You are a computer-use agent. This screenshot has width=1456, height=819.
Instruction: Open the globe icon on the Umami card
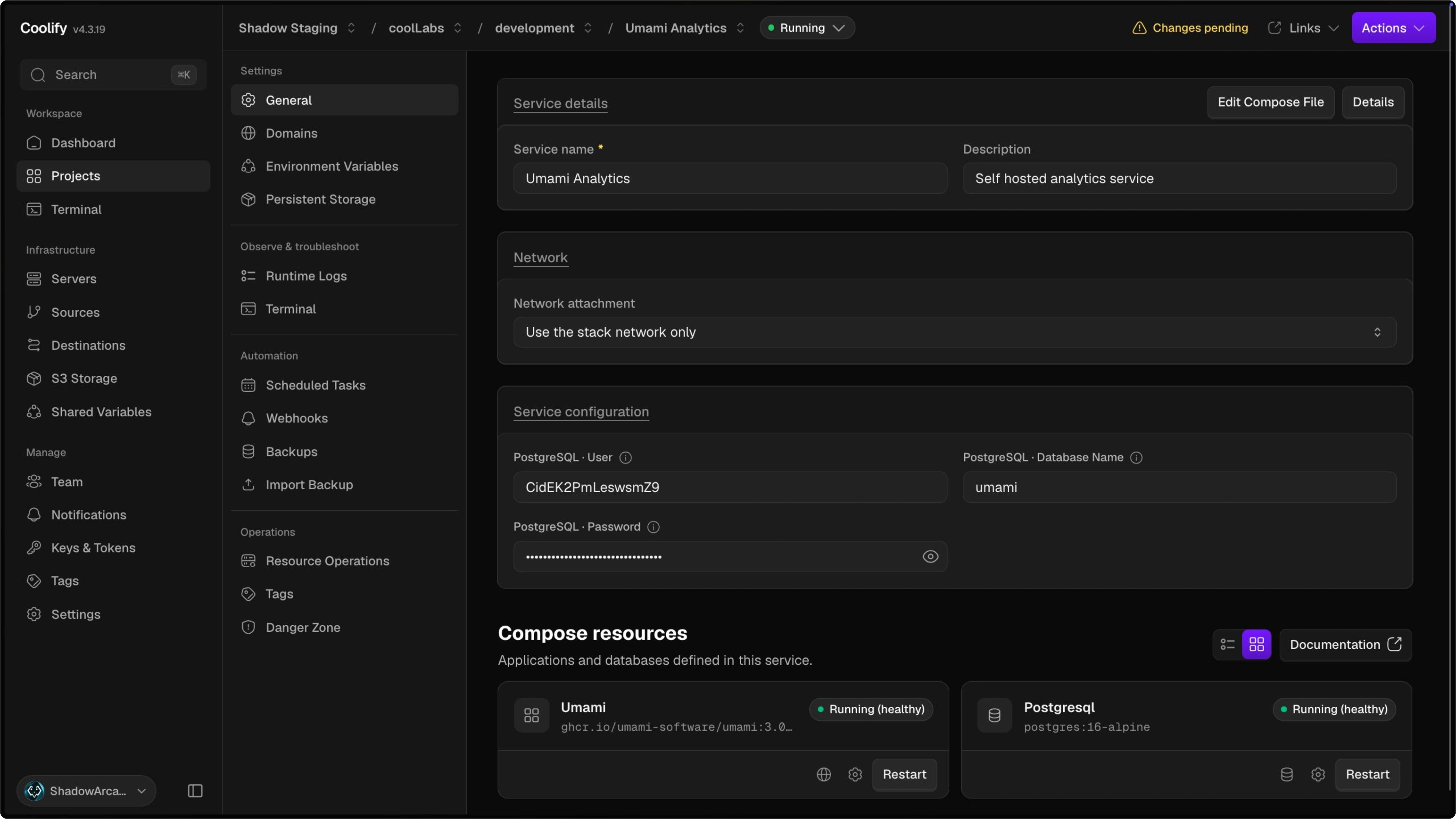coord(824,774)
